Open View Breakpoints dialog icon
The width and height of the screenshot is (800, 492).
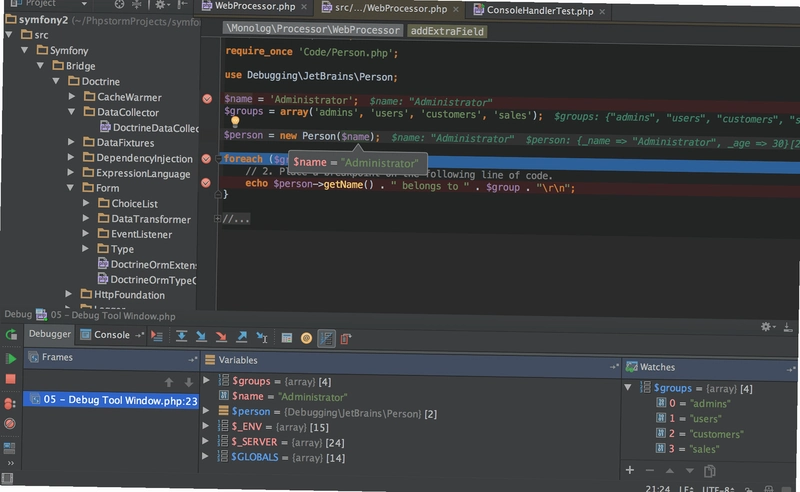(10, 403)
